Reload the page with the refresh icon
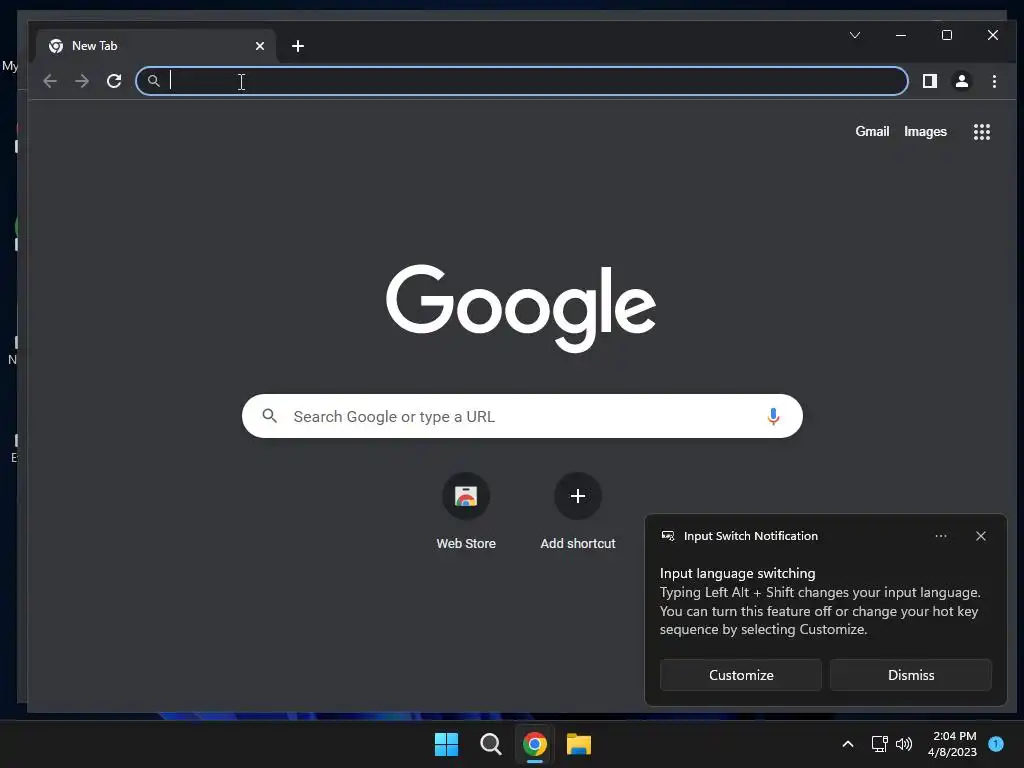 point(114,81)
